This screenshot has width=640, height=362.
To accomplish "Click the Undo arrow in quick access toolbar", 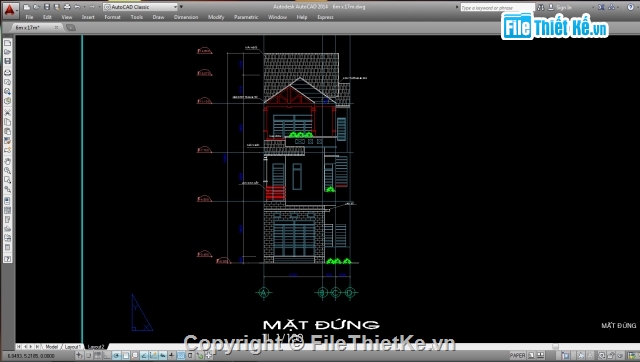I will (77, 7).
